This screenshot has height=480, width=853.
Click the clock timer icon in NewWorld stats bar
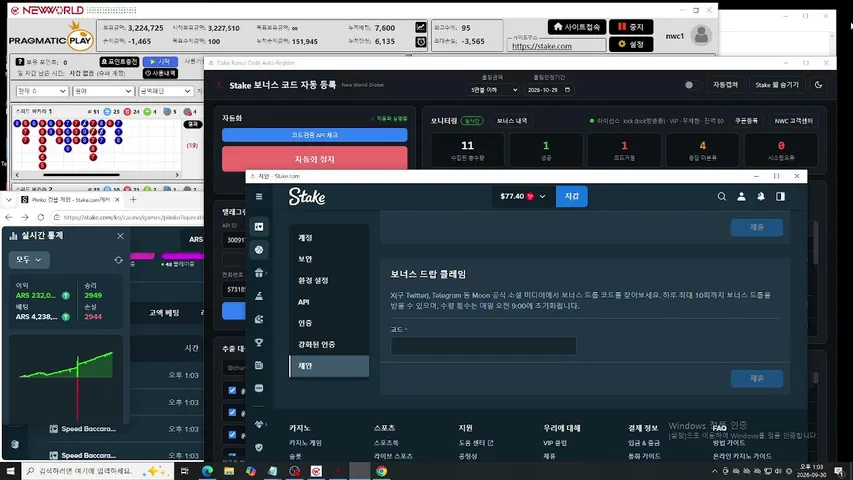[421, 41]
